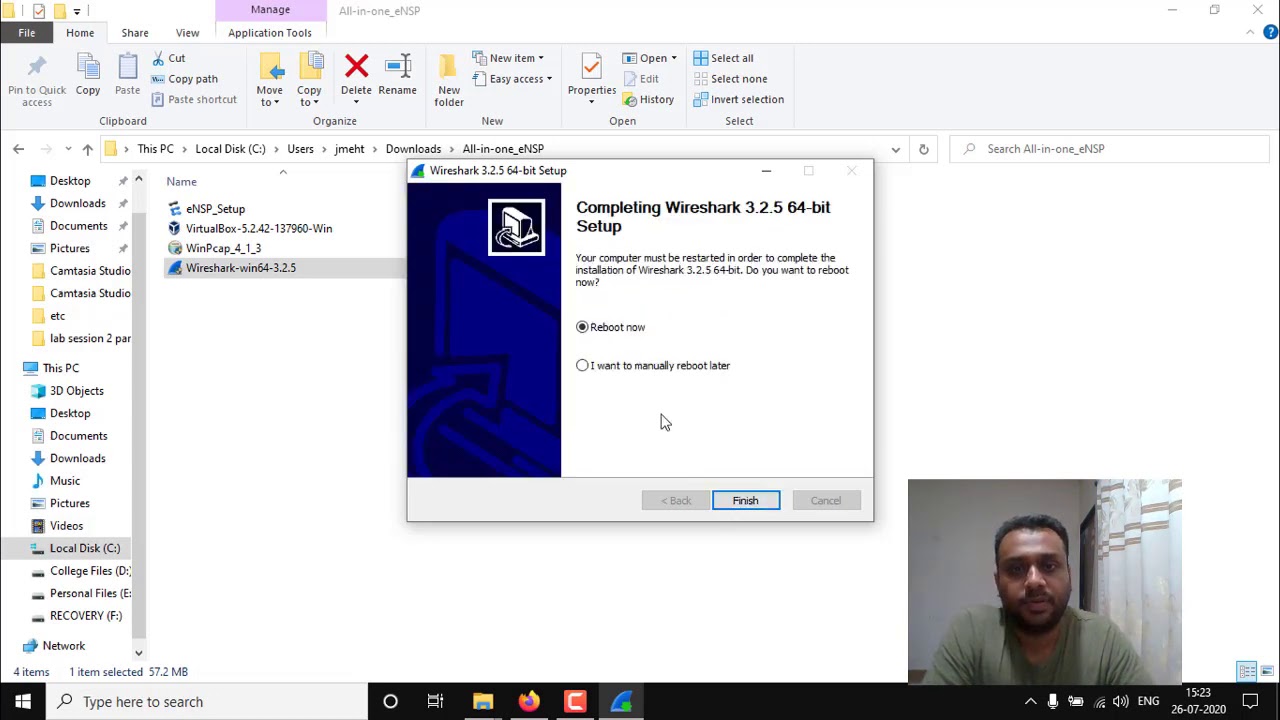Click the address bar history dropdown
The width and height of the screenshot is (1280, 720).
click(x=895, y=149)
